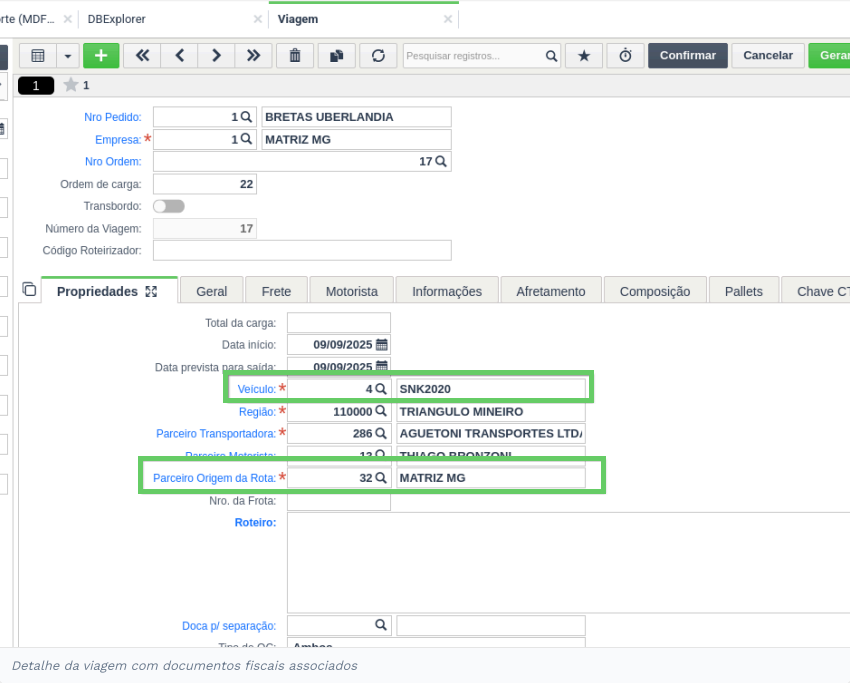
Task: Open the Frete tab
Action: [x=276, y=292]
